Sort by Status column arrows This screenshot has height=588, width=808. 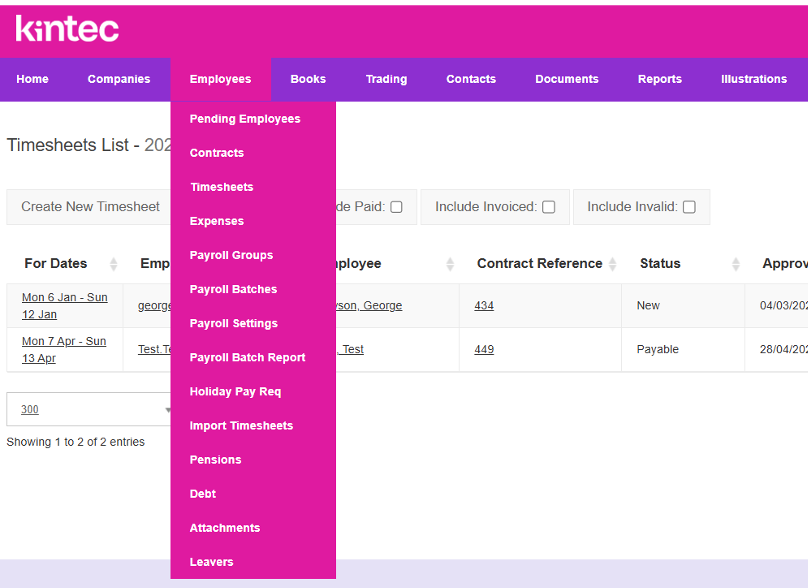pyautogui.click(x=736, y=264)
